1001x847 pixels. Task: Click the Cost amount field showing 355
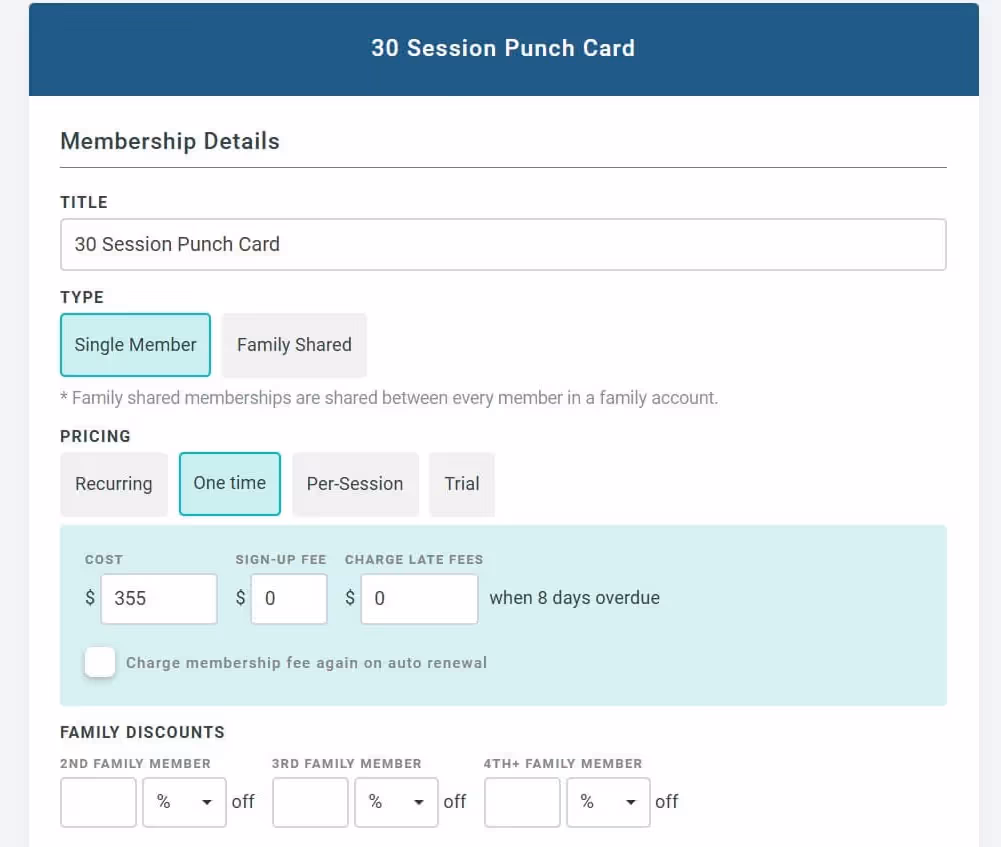tap(158, 598)
